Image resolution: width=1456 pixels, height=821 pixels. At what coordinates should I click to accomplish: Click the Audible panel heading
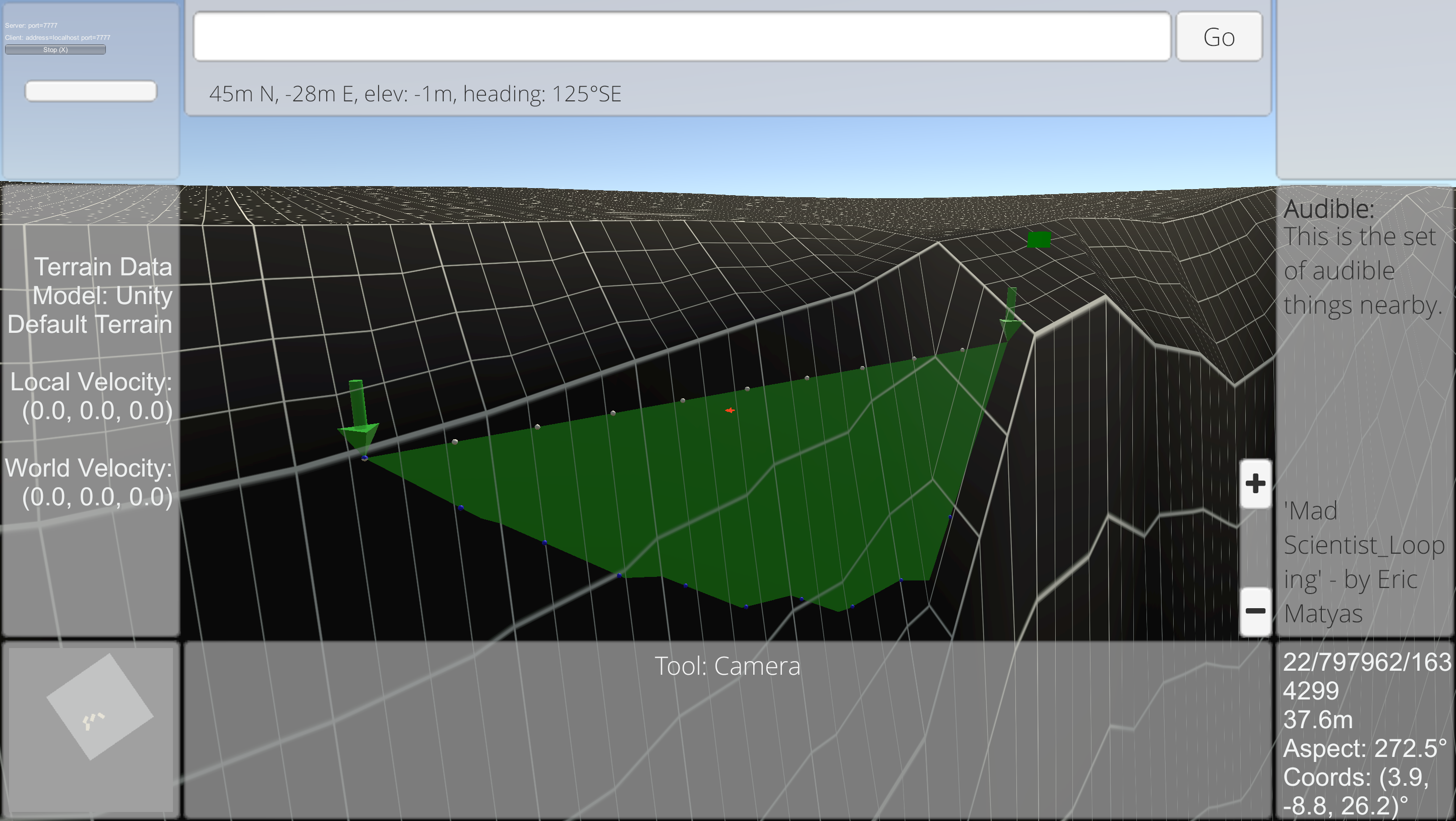1328,209
